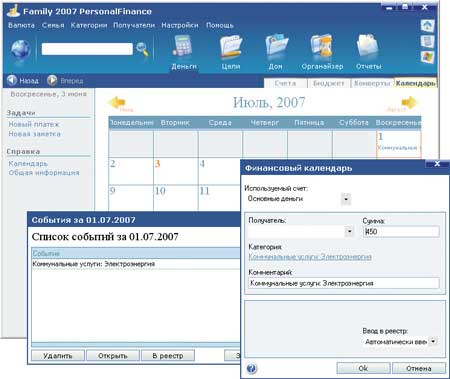Click the Среда column header

(x=220, y=123)
